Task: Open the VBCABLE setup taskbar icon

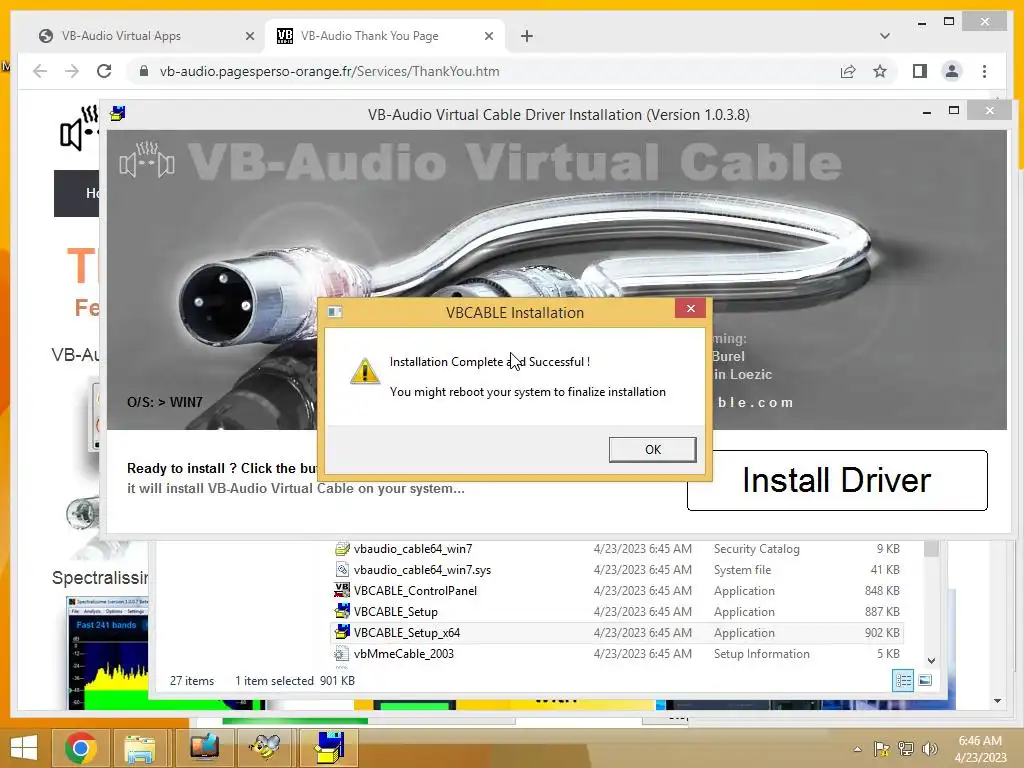Action: (x=329, y=748)
